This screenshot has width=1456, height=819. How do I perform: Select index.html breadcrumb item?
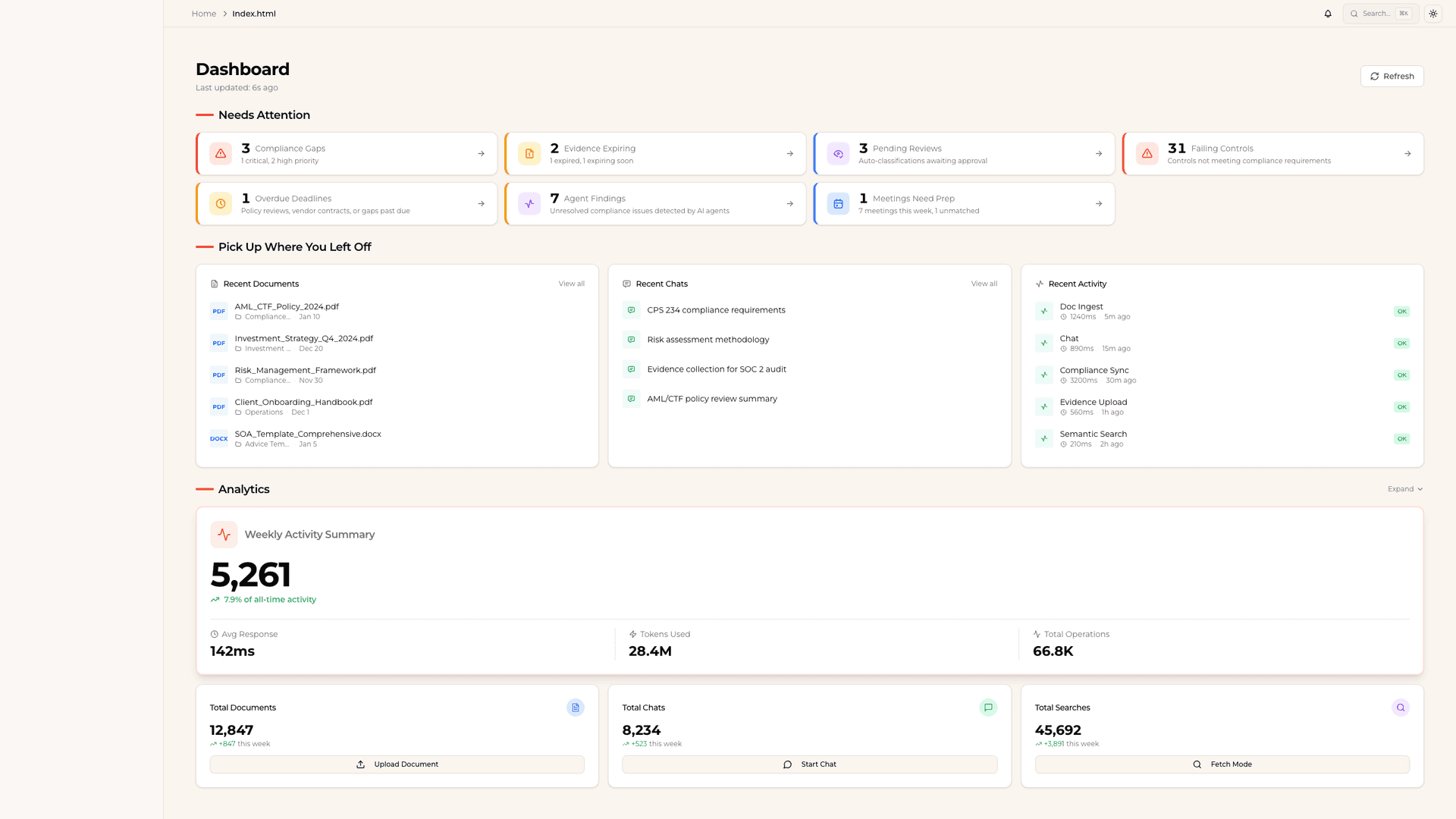click(254, 14)
